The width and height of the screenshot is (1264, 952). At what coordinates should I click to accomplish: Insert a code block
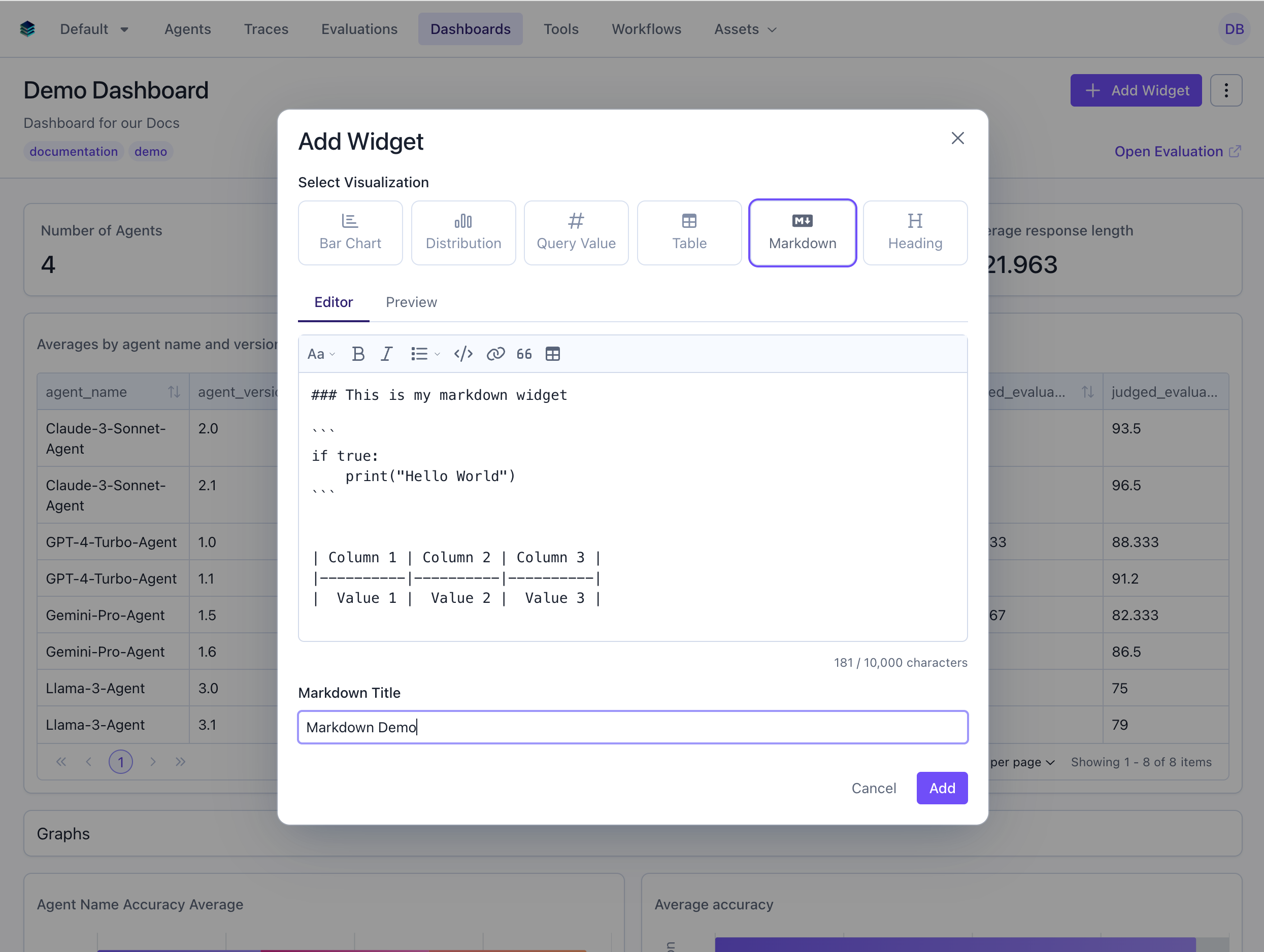463,354
